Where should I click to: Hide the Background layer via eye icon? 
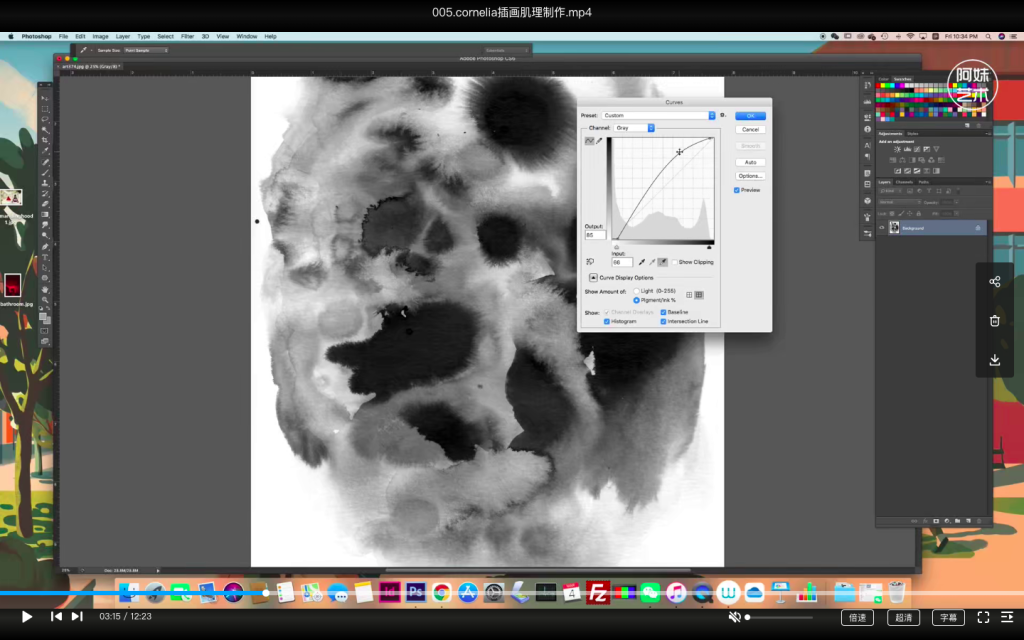882,228
